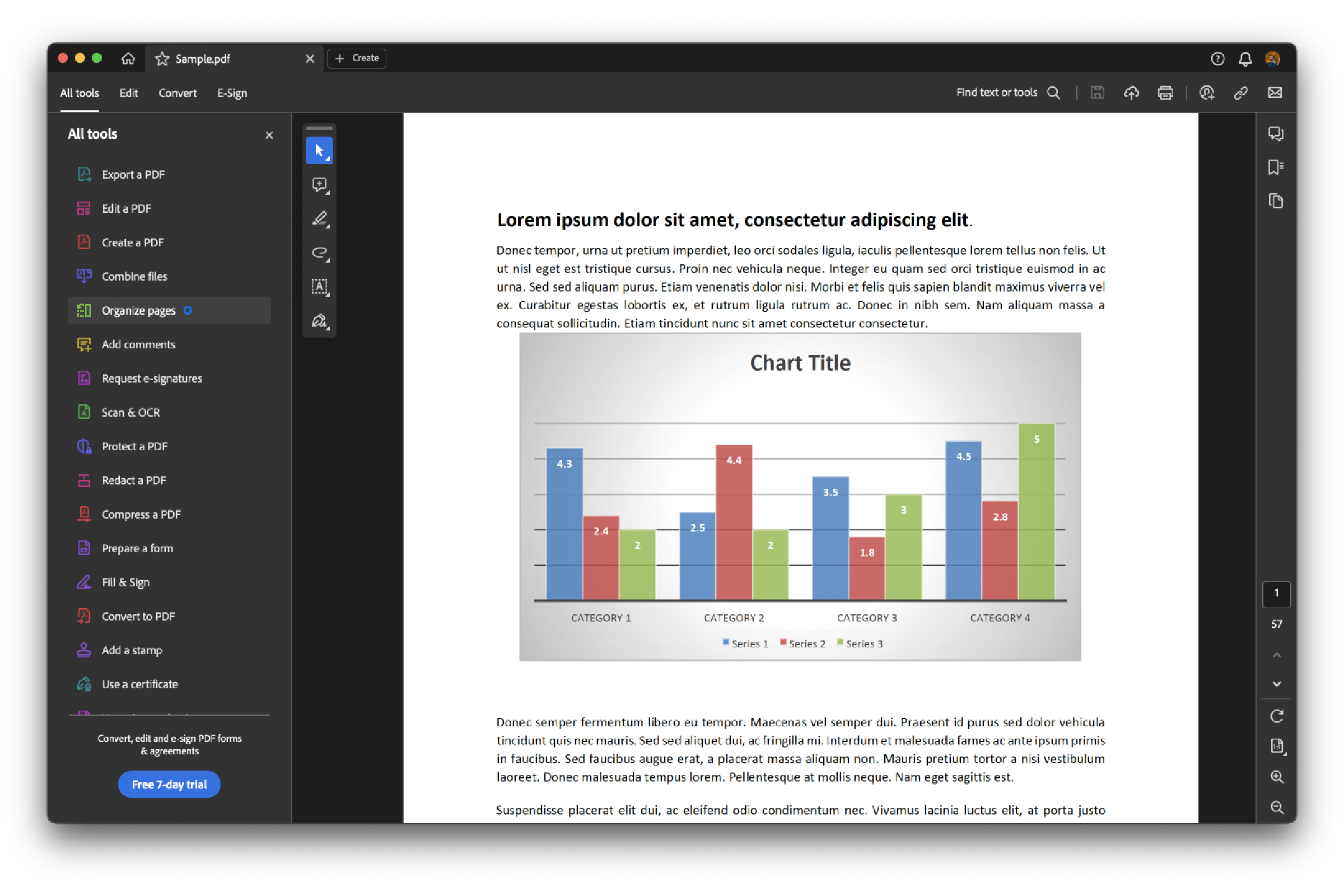
Task: Open the Print dialog
Action: (1166, 92)
